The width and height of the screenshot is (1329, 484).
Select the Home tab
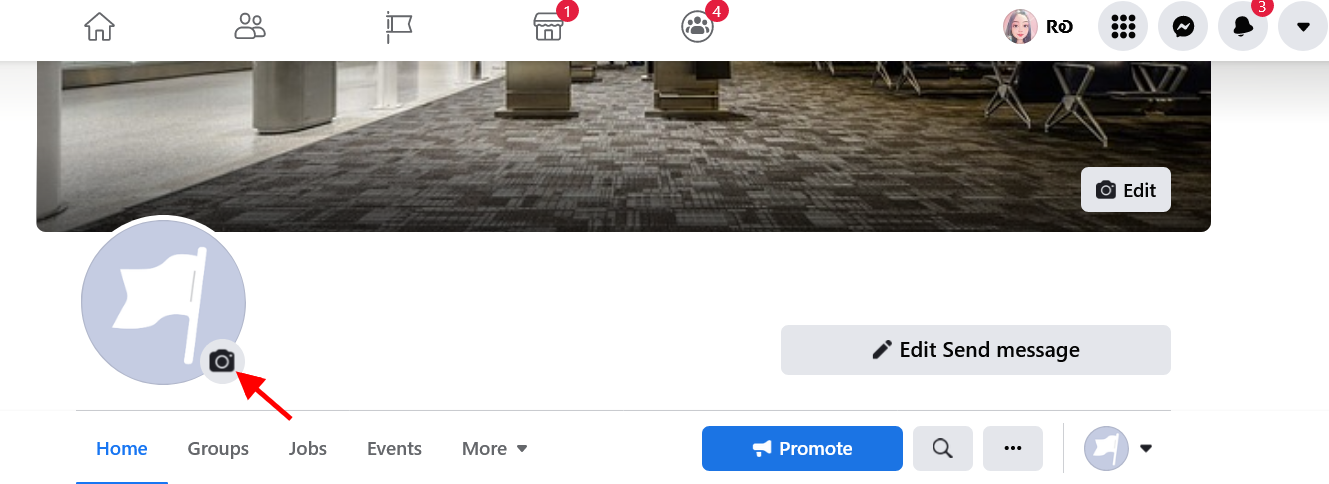[122, 449]
